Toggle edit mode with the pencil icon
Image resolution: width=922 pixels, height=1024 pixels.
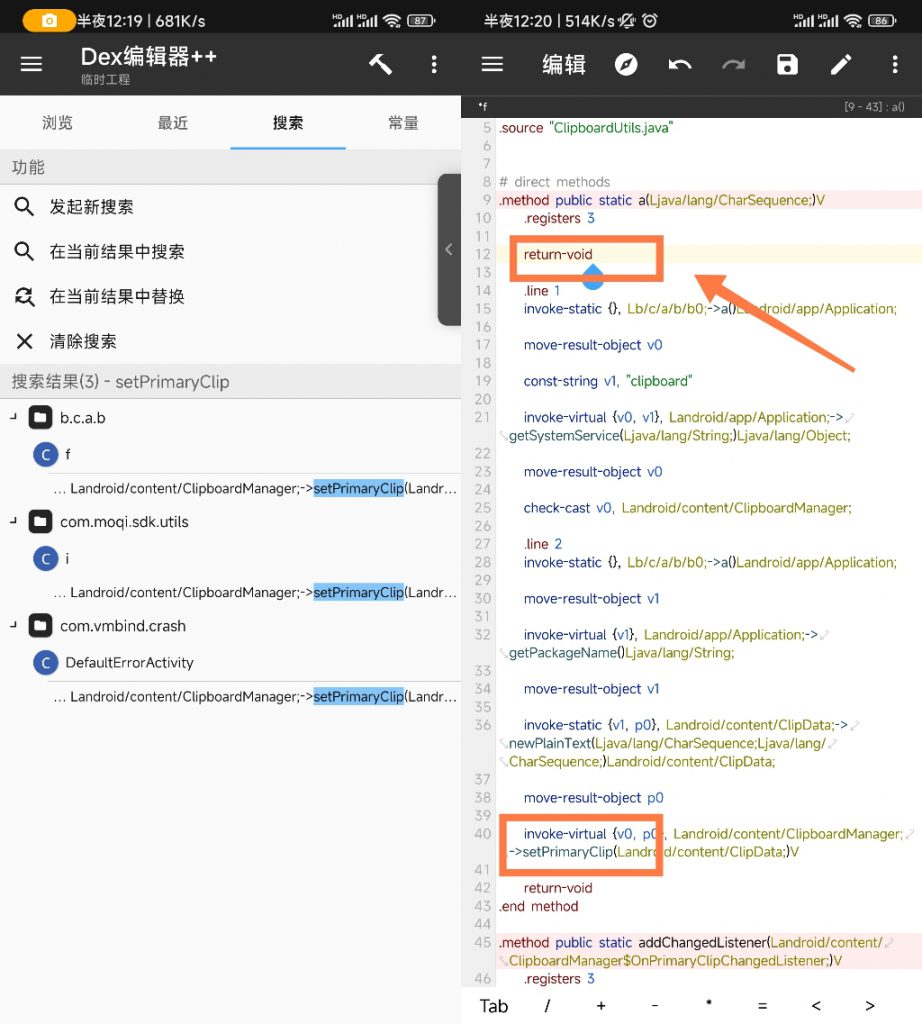(x=841, y=63)
